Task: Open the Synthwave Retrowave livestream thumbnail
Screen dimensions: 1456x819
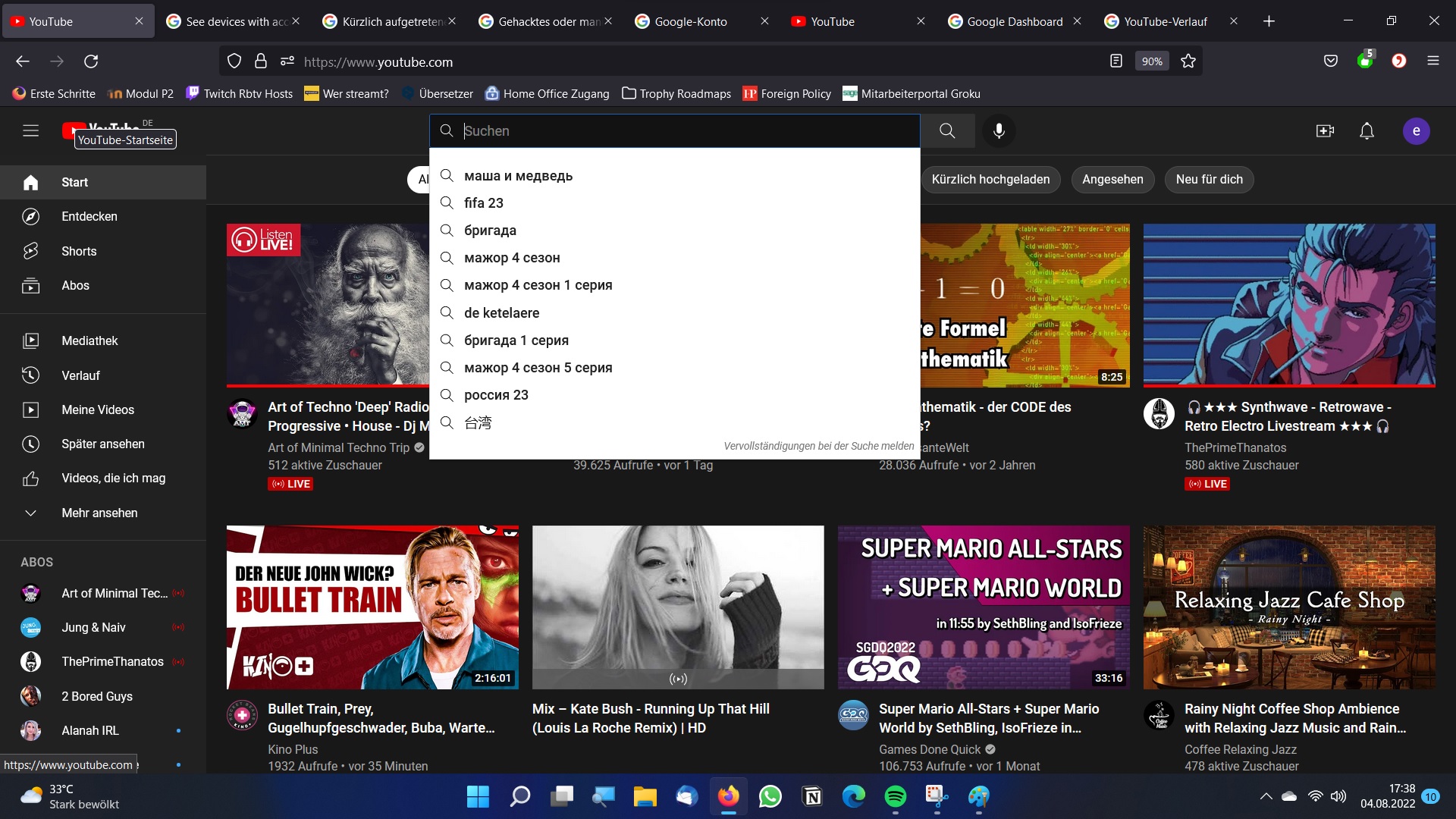Action: [1289, 305]
